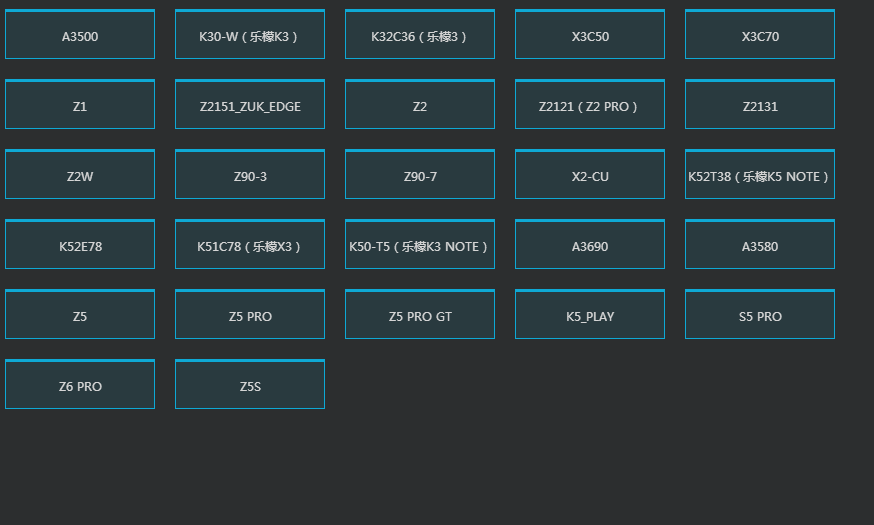This screenshot has height=525, width=874.
Task: Select the A3690 model button
Action: (590, 245)
